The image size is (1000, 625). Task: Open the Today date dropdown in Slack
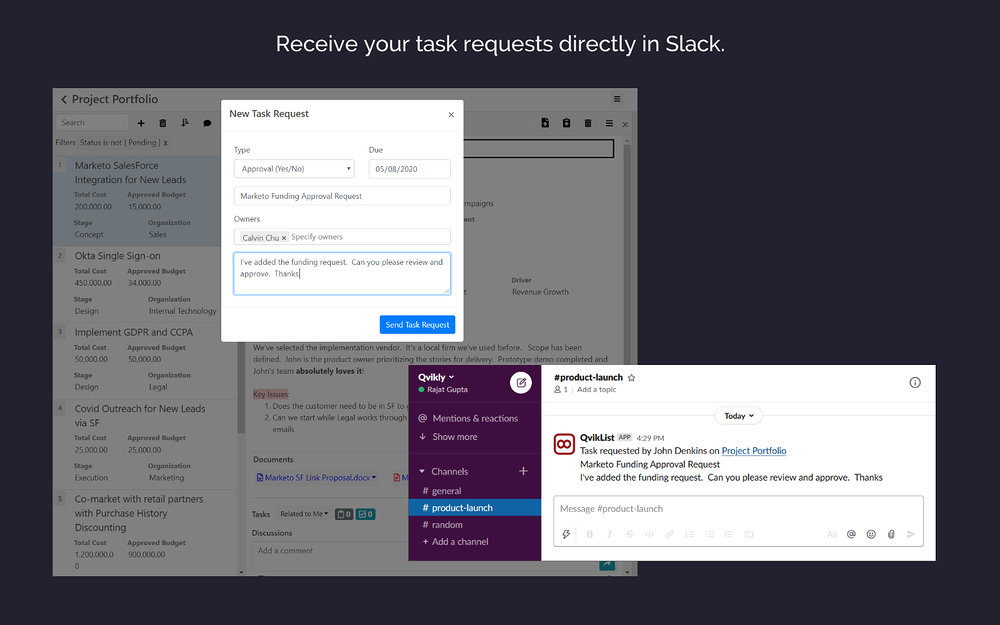point(739,416)
